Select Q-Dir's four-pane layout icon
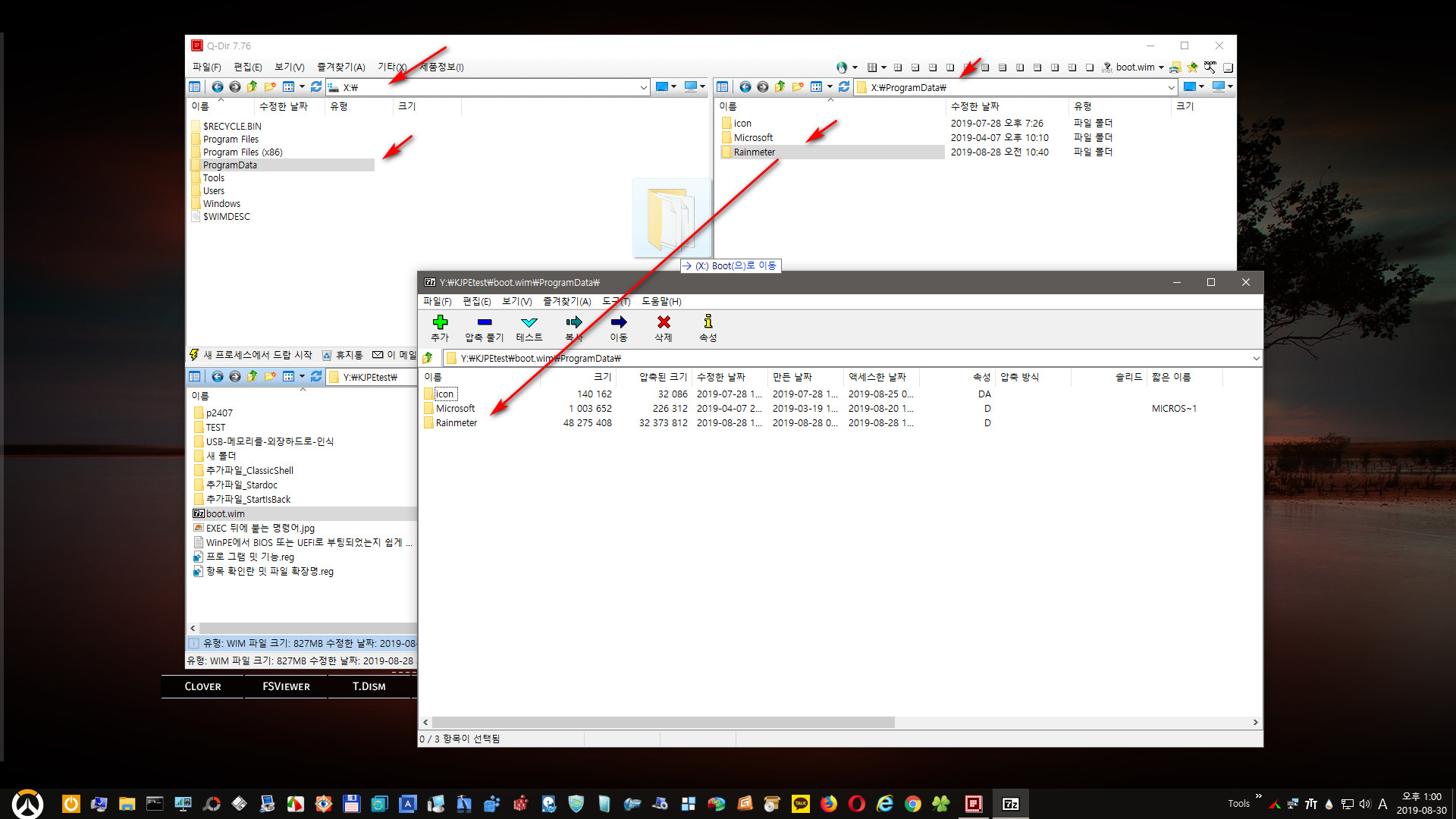The width and height of the screenshot is (1456, 819). [x=898, y=67]
